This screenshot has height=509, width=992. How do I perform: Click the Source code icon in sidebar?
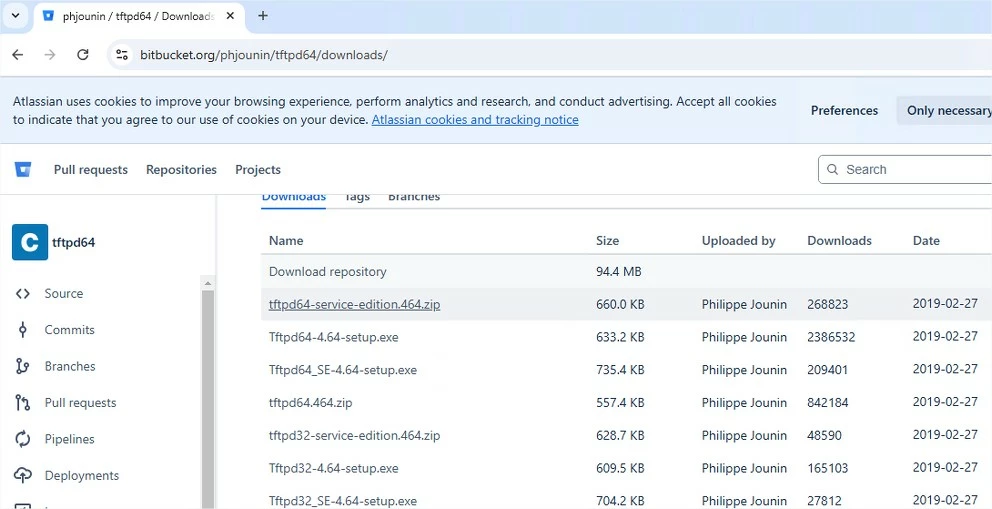(23, 293)
